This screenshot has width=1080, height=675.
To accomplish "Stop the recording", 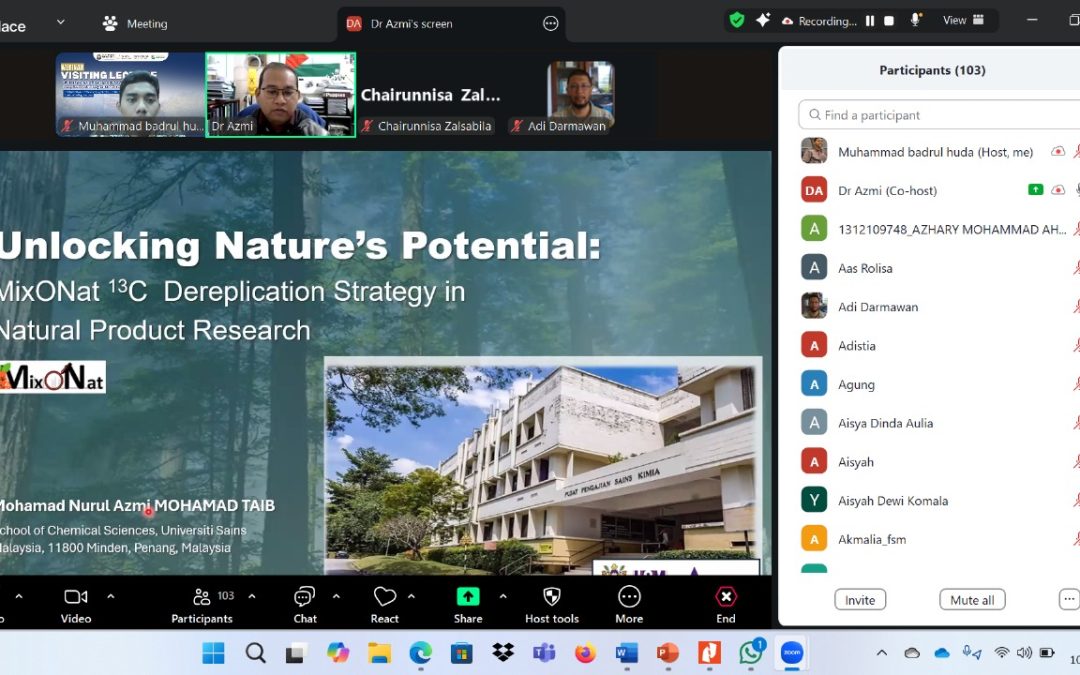I will 889,21.
